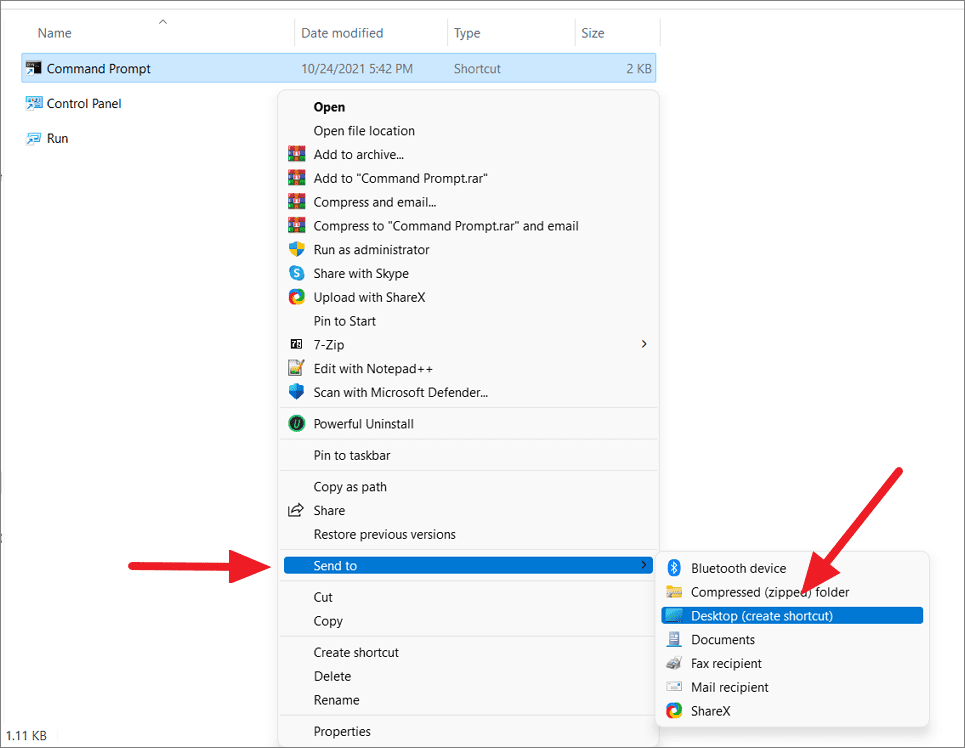Expand the 7-Zip submenu chevron
965x748 pixels.
[644, 344]
